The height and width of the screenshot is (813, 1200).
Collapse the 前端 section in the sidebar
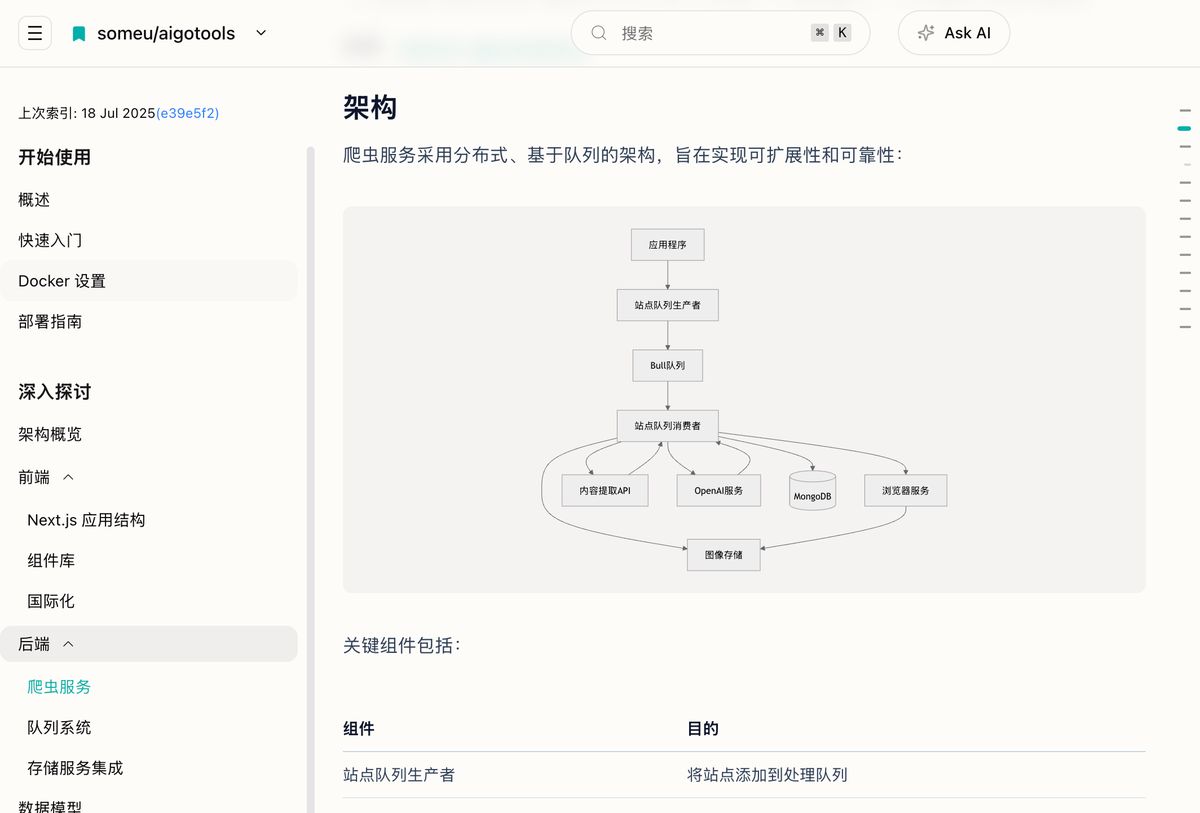[69, 477]
